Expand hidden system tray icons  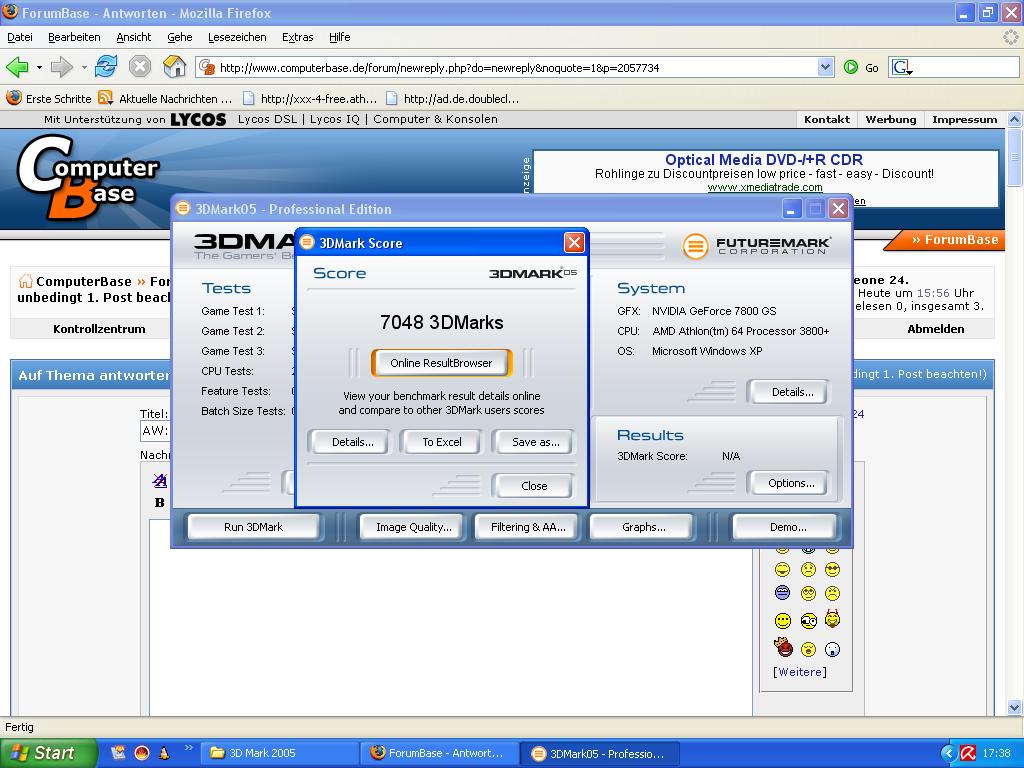tap(948, 754)
